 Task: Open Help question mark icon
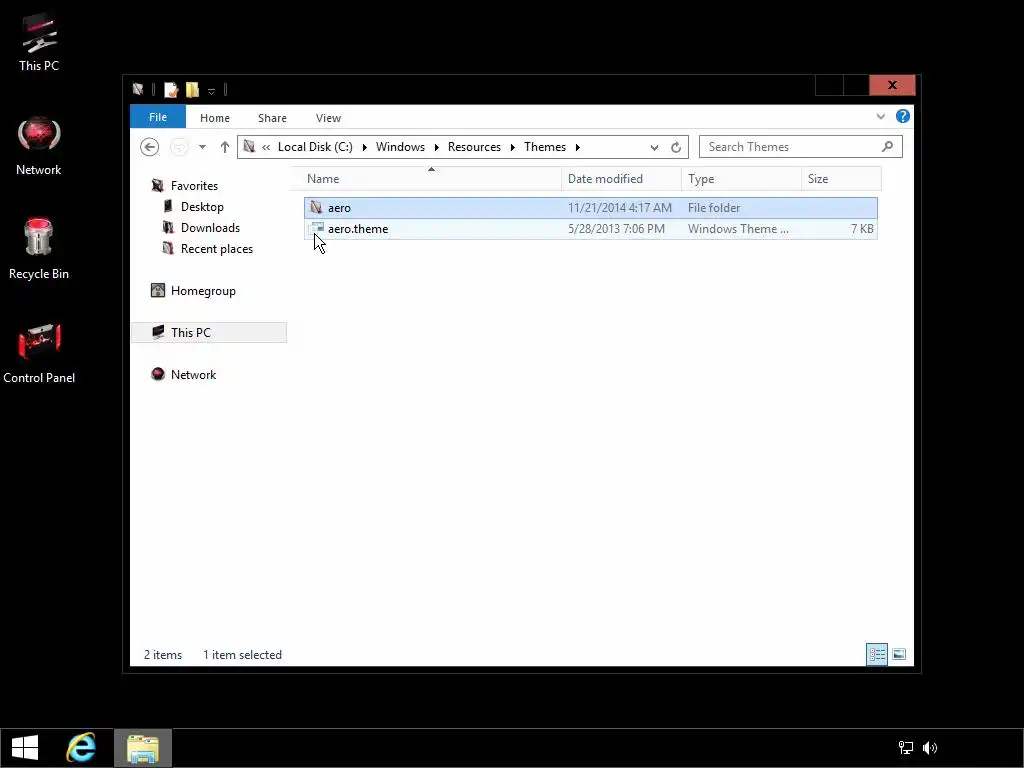tap(903, 116)
